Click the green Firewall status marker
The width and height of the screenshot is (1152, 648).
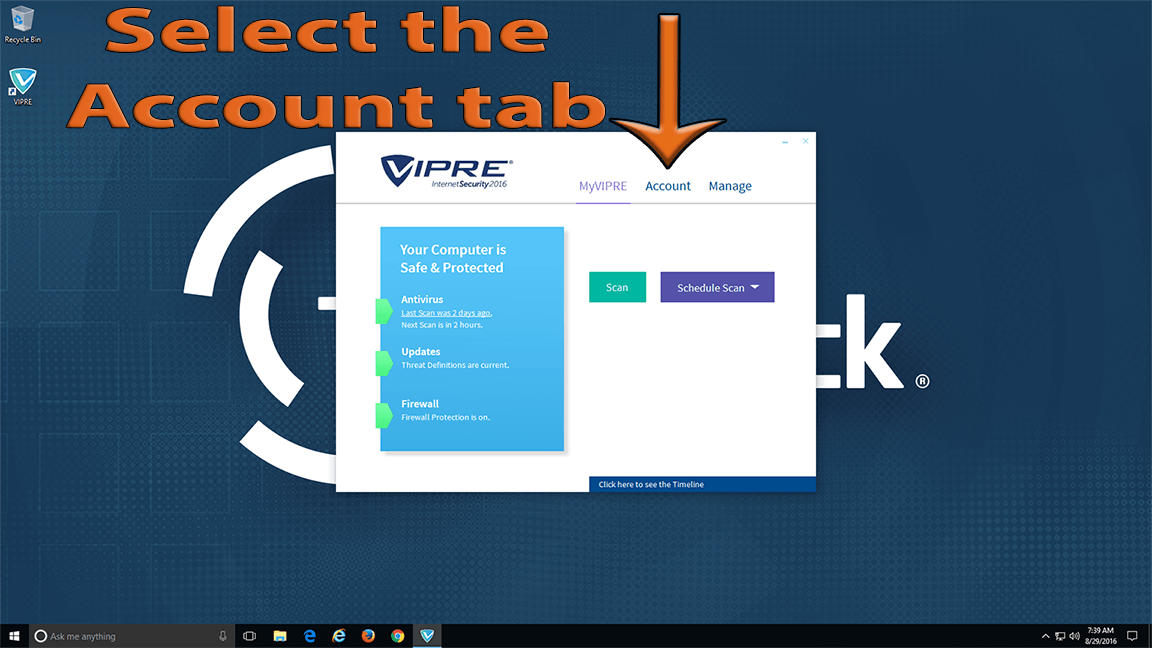383,415
